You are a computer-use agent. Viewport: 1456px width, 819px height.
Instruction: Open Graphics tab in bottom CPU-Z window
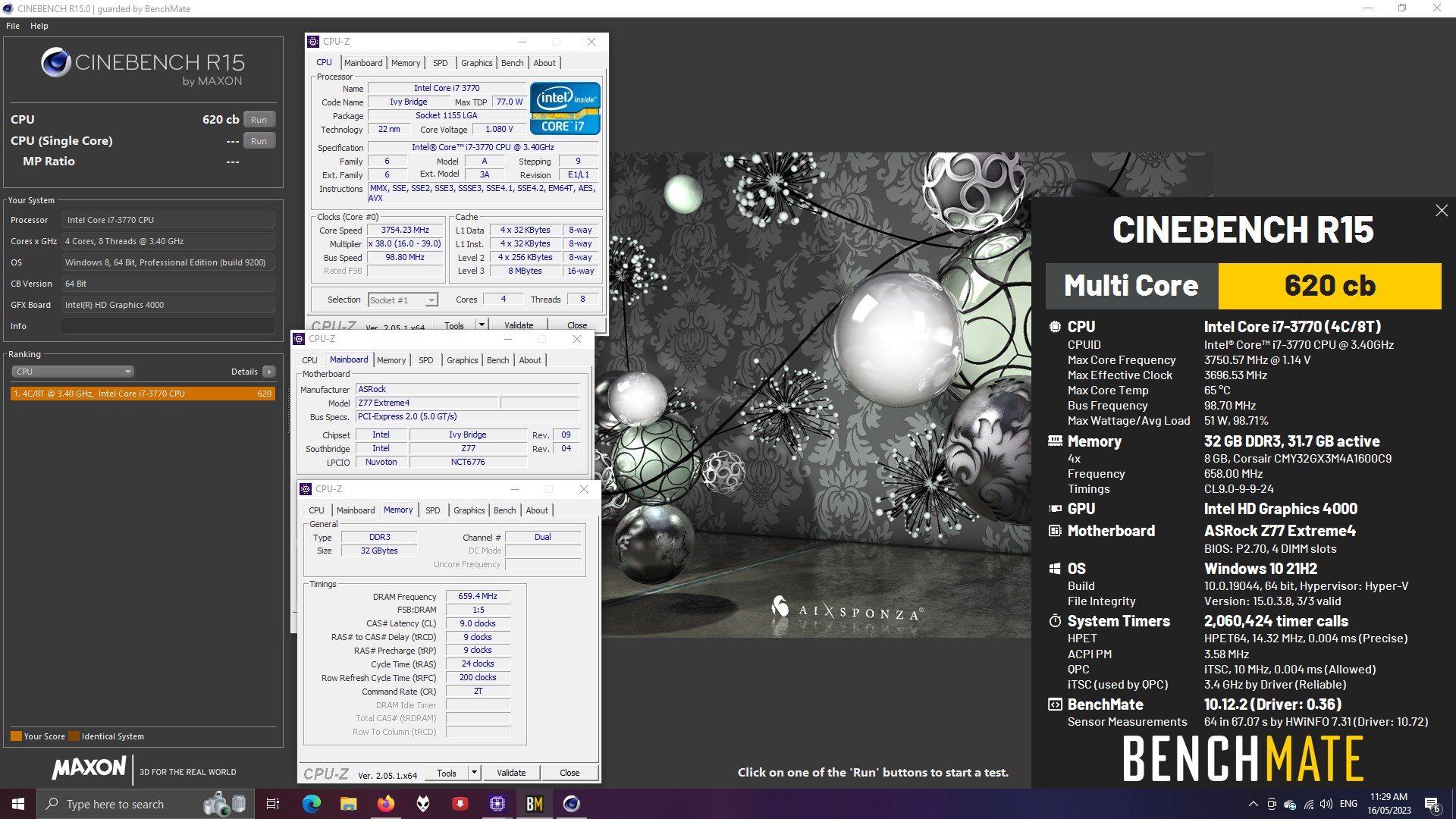(469, 510)
